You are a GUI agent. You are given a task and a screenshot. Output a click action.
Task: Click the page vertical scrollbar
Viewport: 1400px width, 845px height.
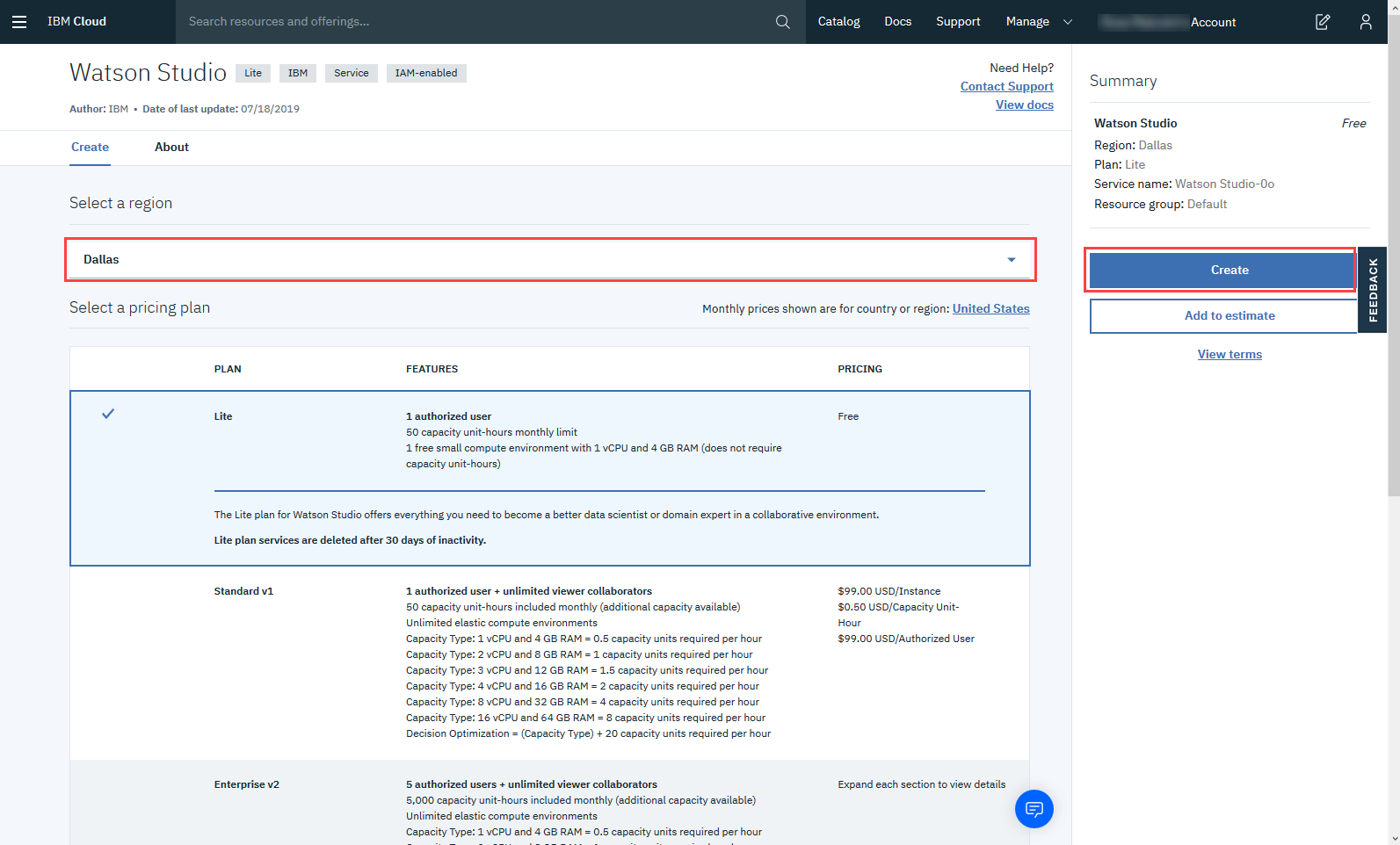1393,264
